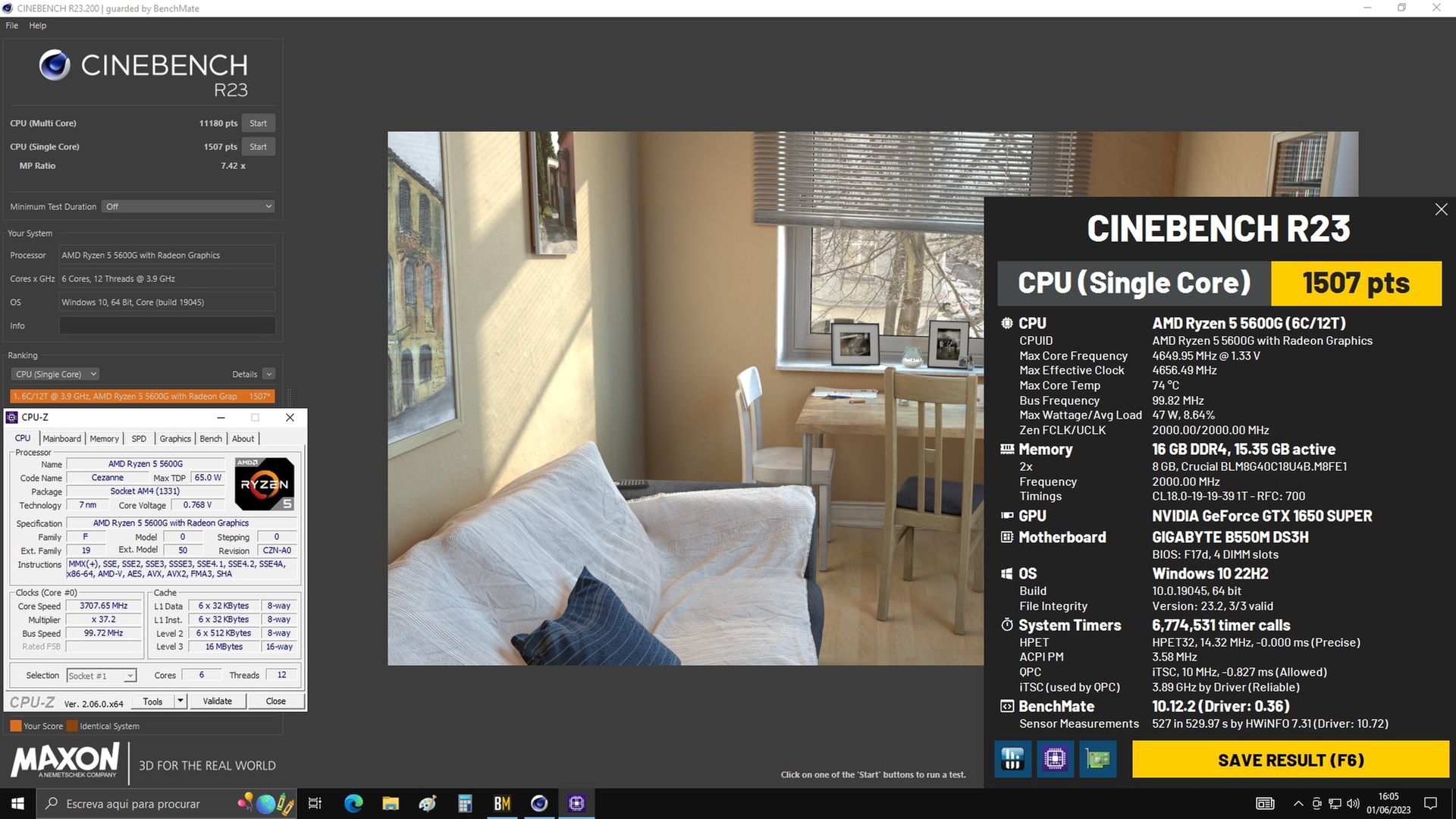Click Validate button in CPU-Z
1456x819 pixels.
218,701
